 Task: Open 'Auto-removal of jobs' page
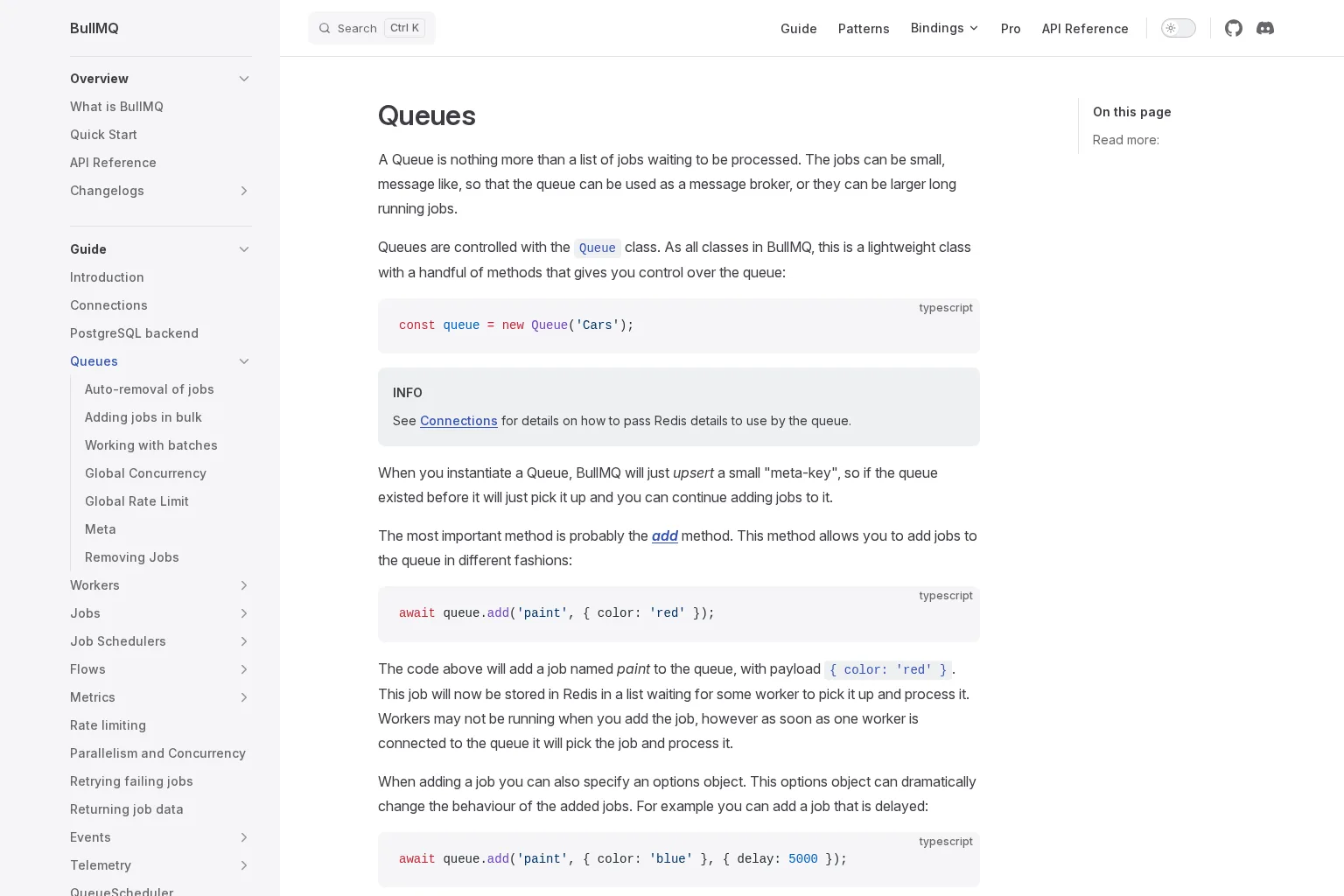pos(150,389)
